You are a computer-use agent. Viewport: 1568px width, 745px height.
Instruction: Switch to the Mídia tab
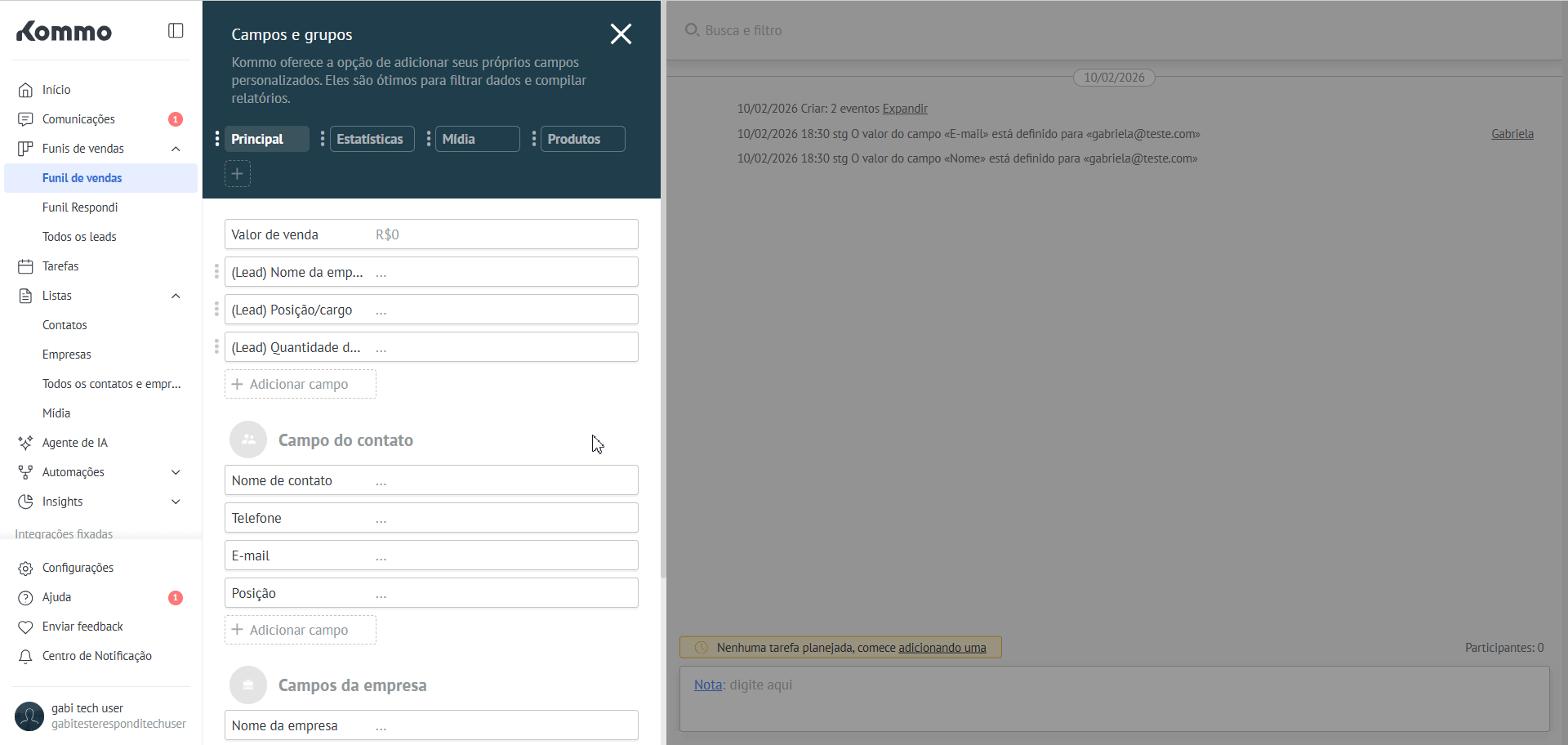pyautogui.click(x=478, y=139)
